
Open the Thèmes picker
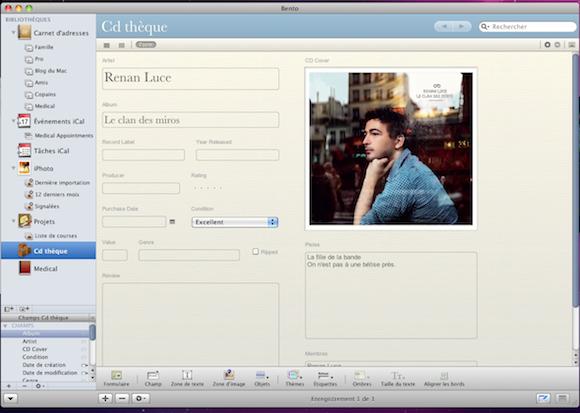click(x=294, y=375)
